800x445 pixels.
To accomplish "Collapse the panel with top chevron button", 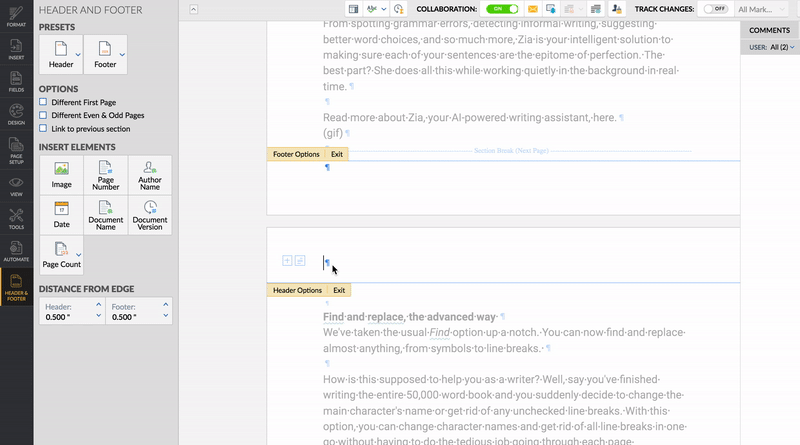I will pos(193,9).
